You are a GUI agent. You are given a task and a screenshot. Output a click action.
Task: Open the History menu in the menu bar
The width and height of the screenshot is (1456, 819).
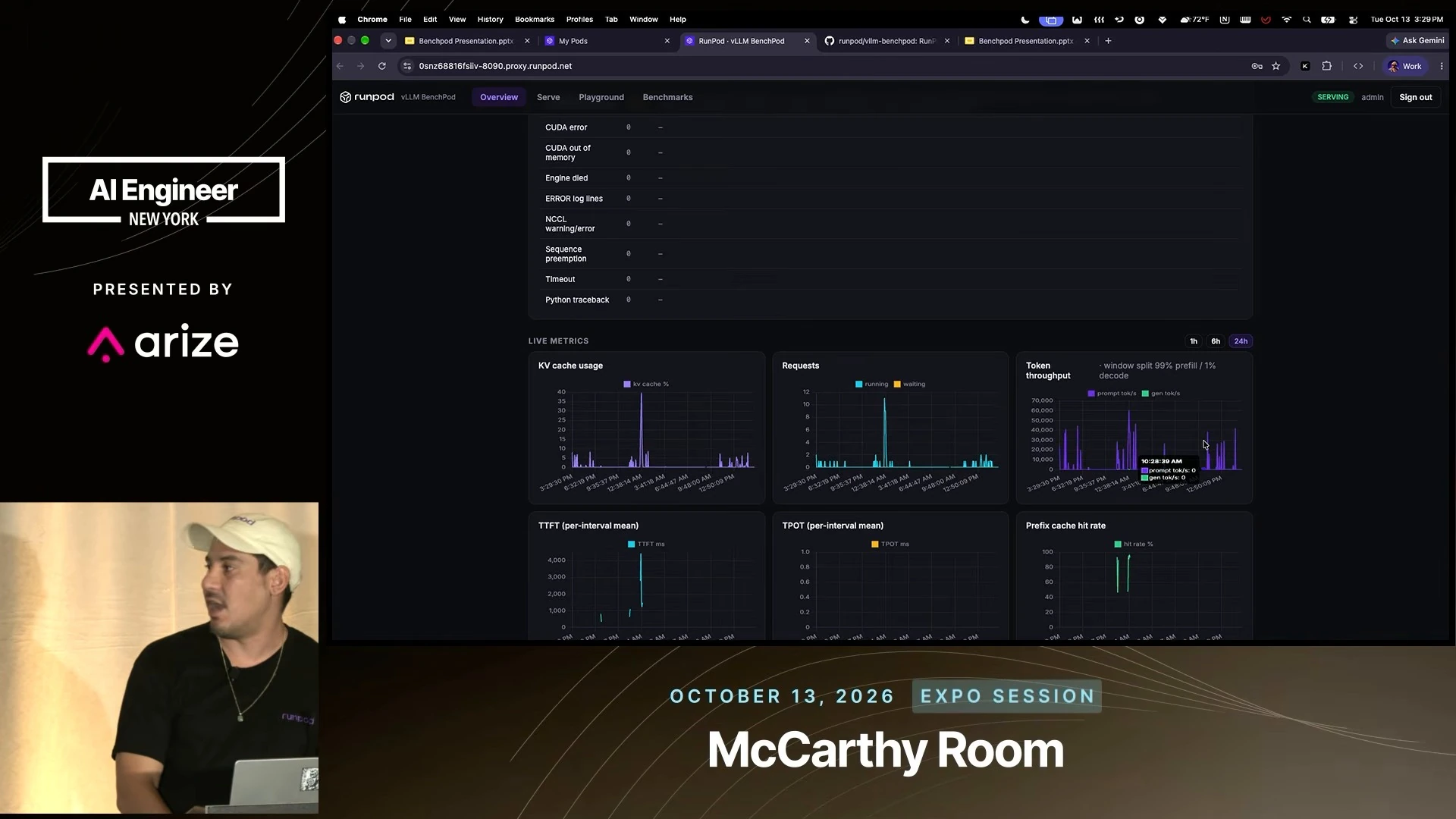[490, 20]
